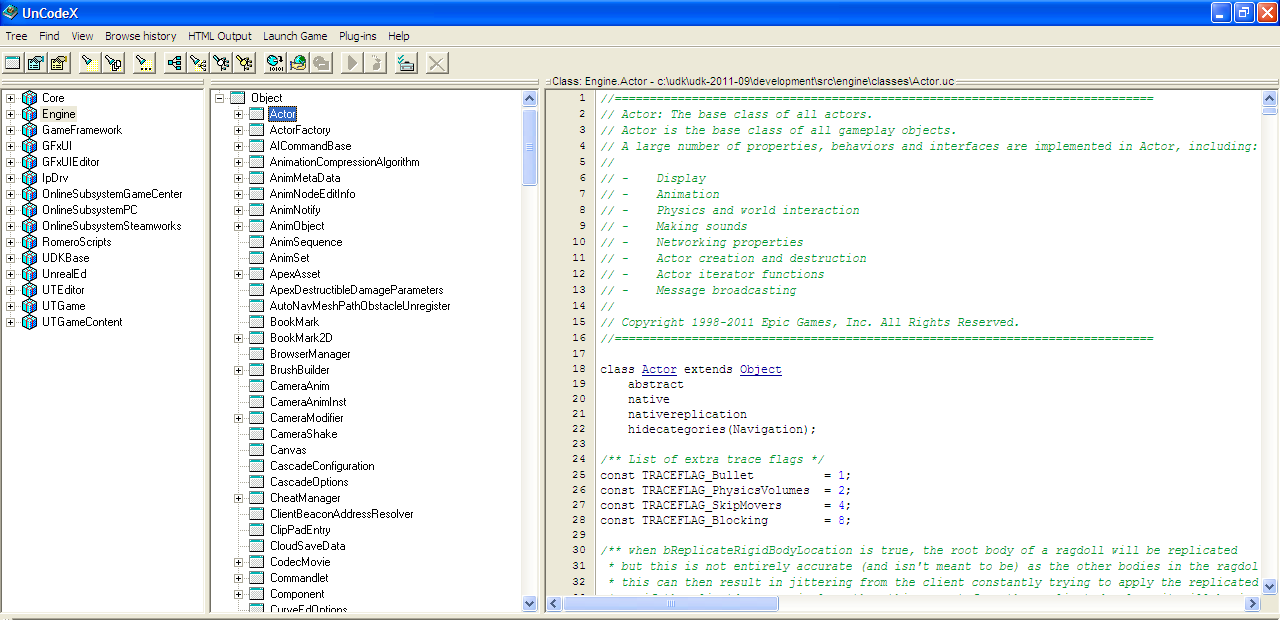Click the greyed-out X toolbar icon

437,63
